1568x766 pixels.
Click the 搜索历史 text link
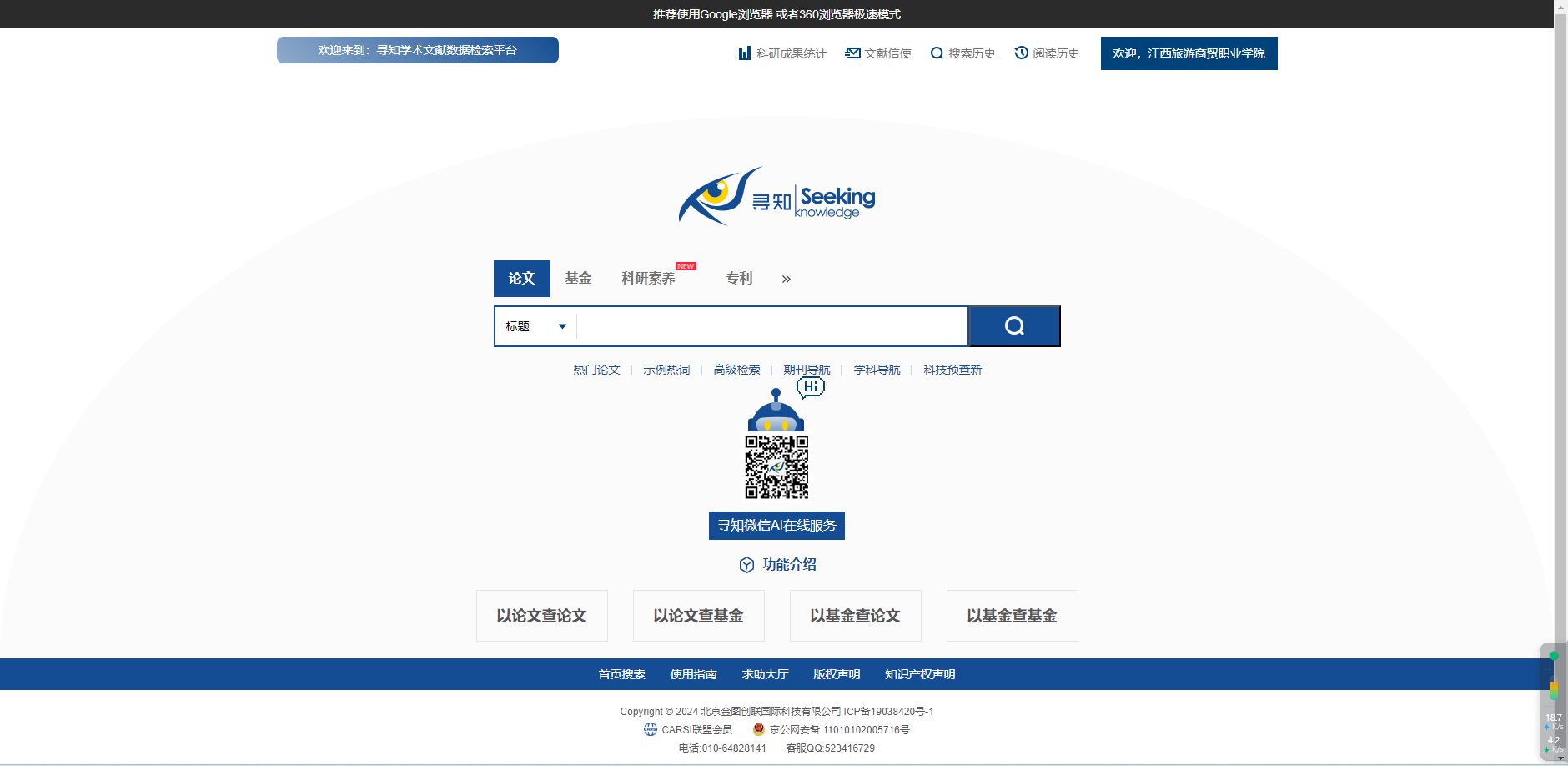pos(972,53)
